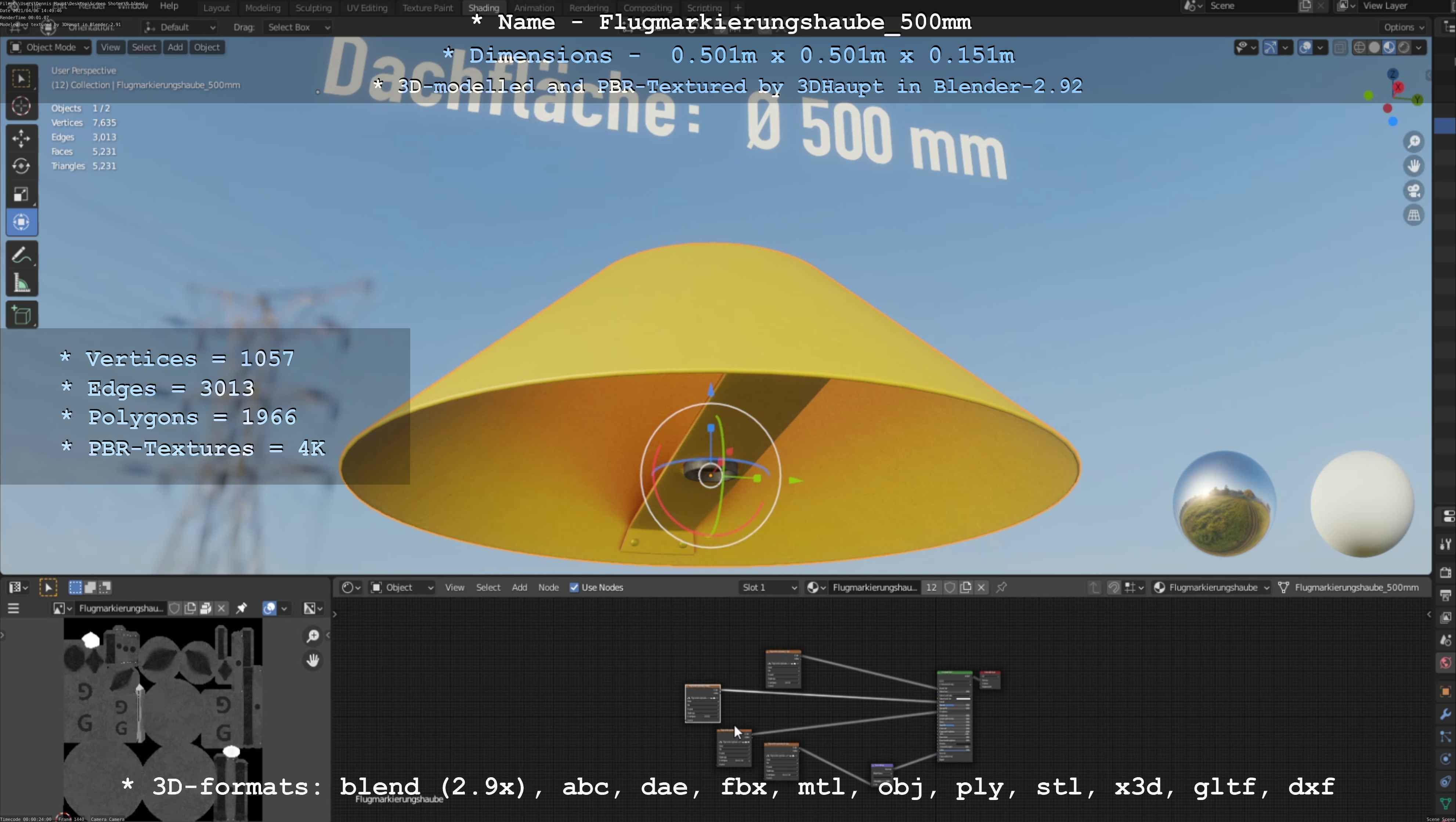Add a workspace with the plus tab

(738, 8)
